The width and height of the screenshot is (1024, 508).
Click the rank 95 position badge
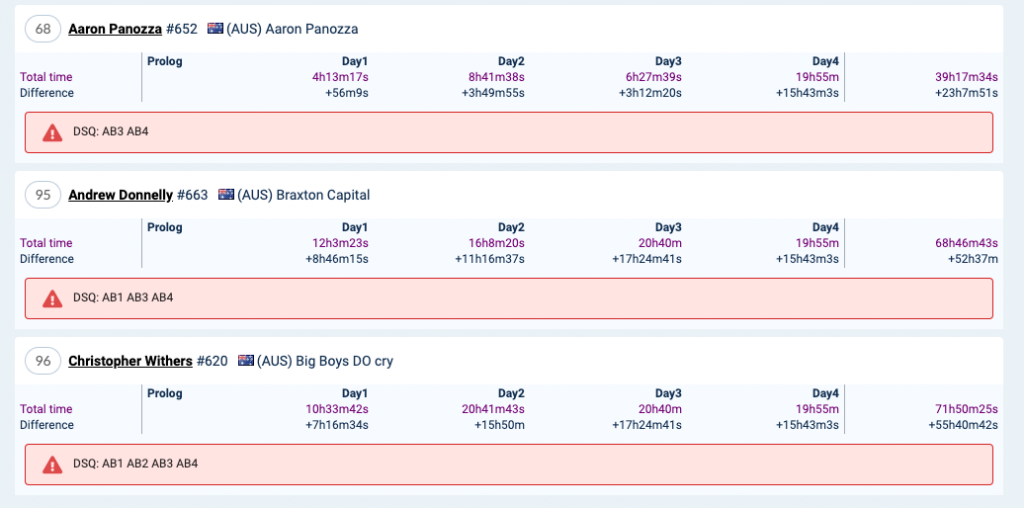coord(43,195)
